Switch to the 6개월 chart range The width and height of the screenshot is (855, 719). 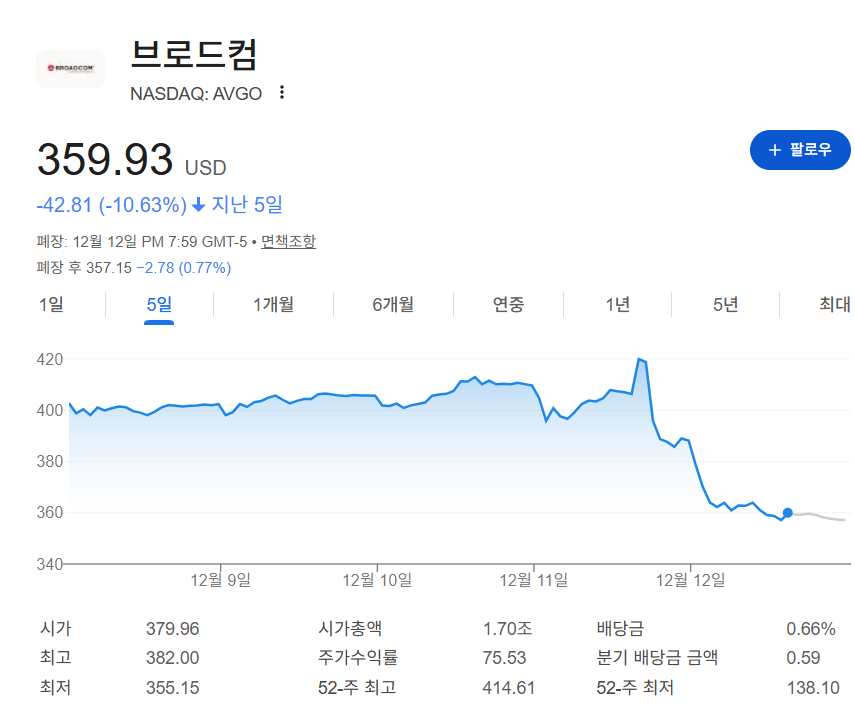coord(393,305)
